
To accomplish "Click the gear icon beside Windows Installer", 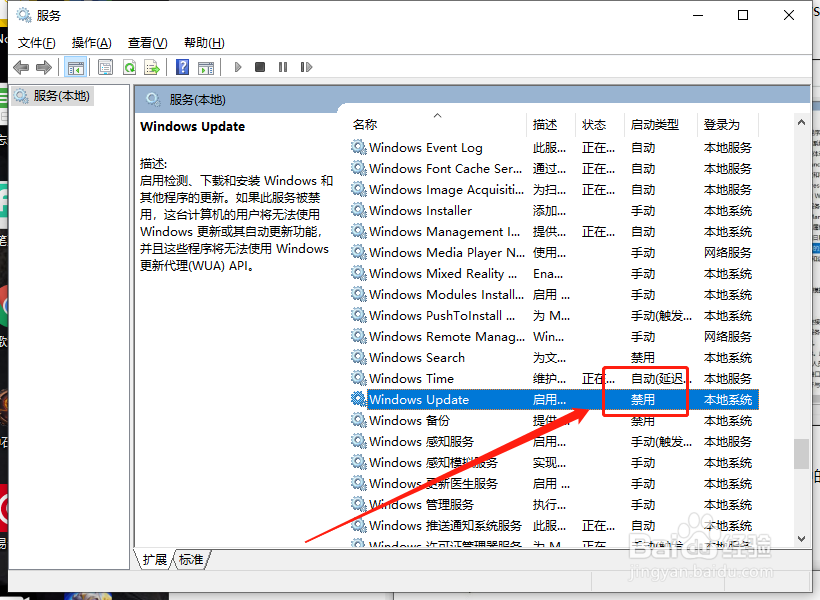I will coord(359,210).
